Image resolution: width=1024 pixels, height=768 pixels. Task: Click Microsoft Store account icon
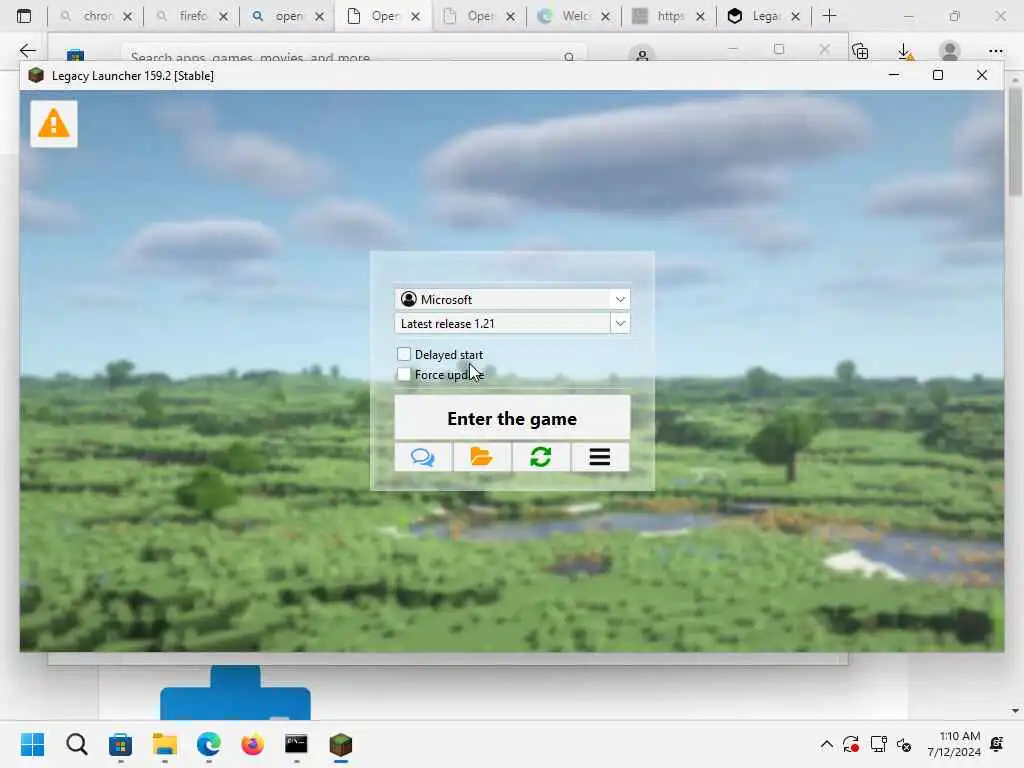[642, 55]
